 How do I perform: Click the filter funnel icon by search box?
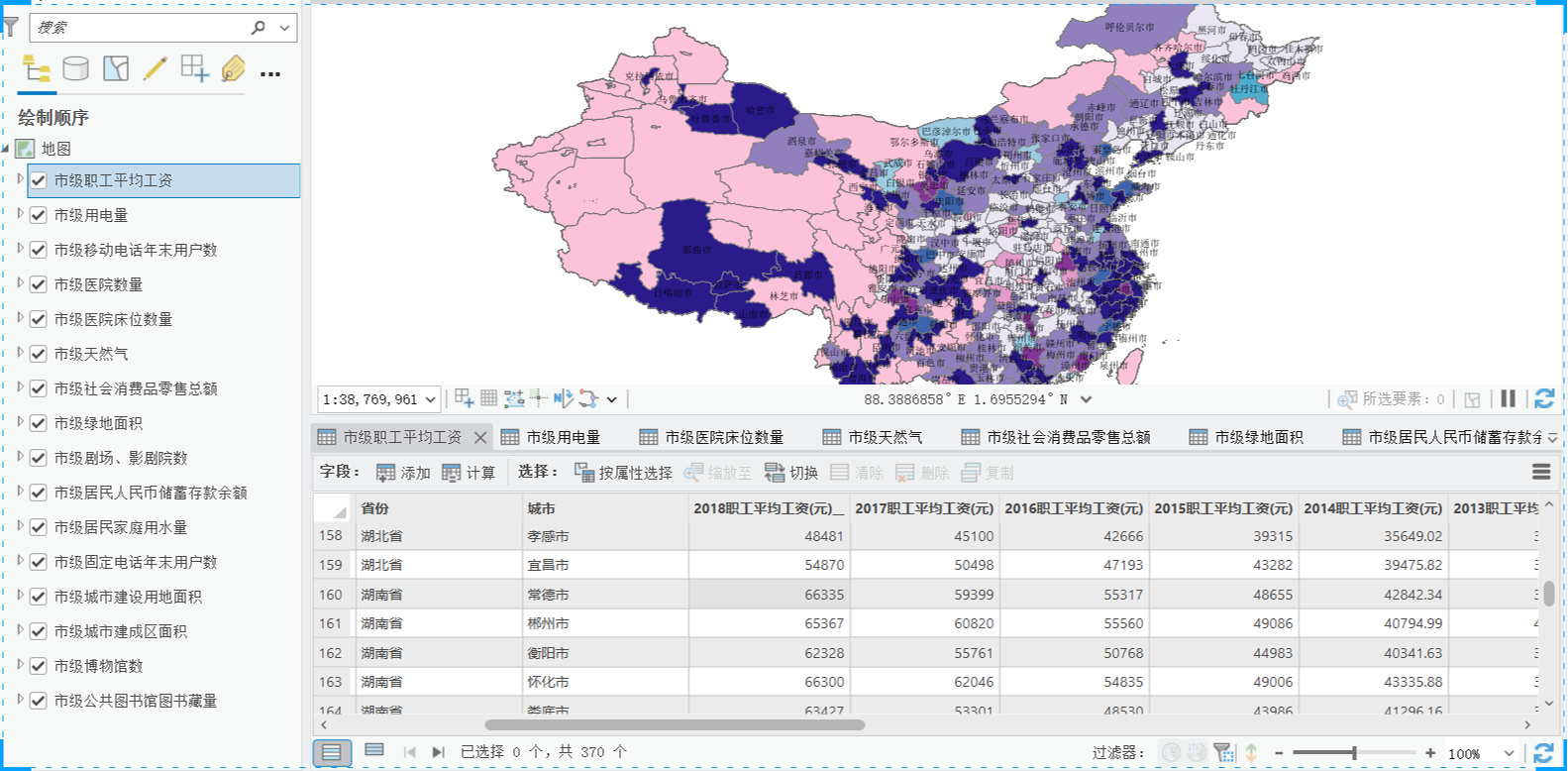coord(10,28)
